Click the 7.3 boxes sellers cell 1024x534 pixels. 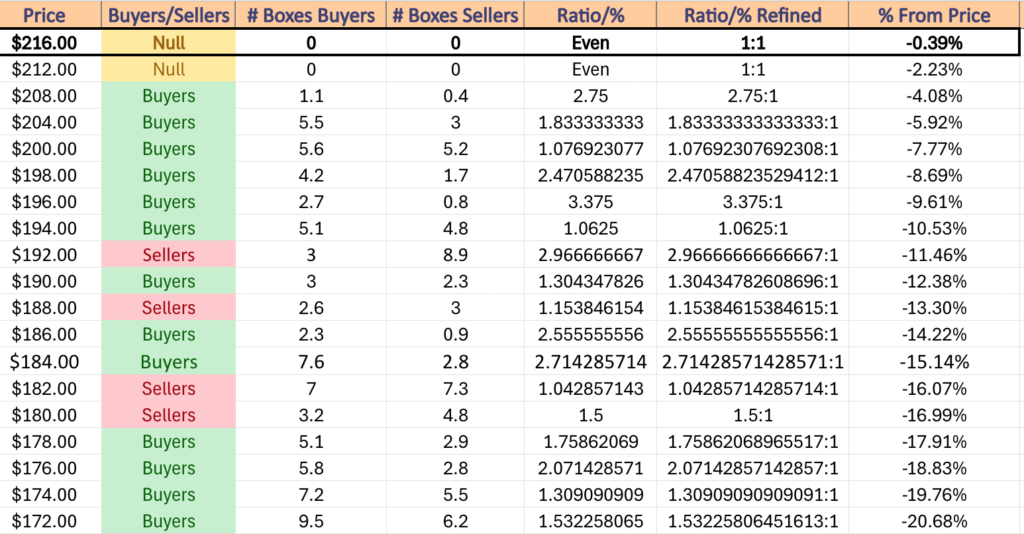[455, 388]
